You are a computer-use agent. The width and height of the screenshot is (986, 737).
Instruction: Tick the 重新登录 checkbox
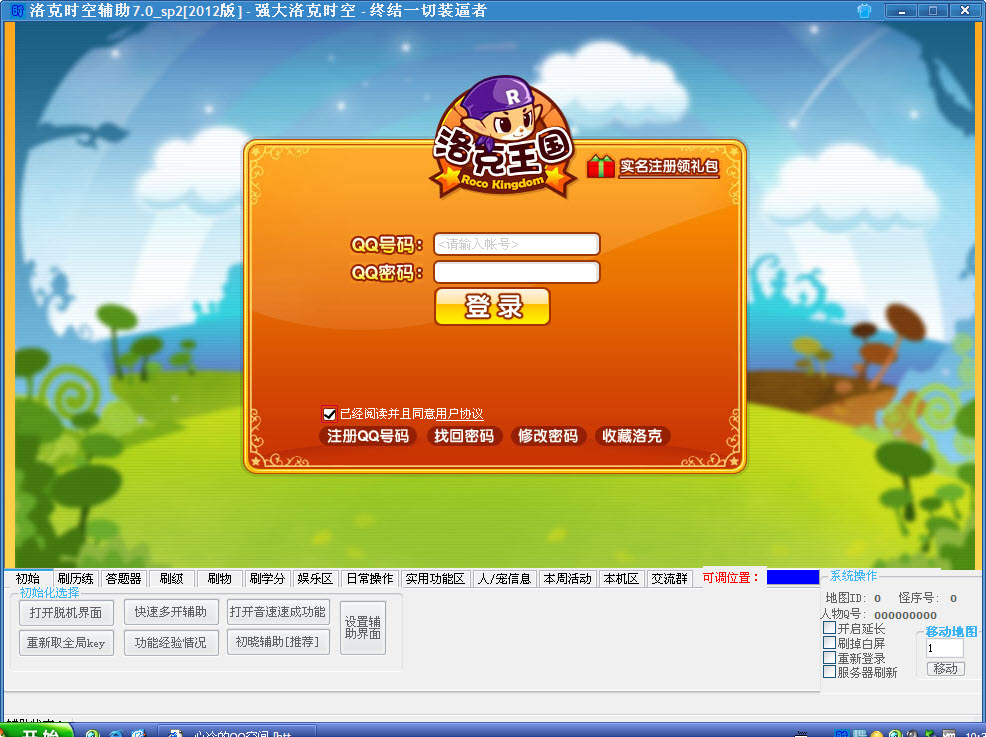(x=829, y=658)
